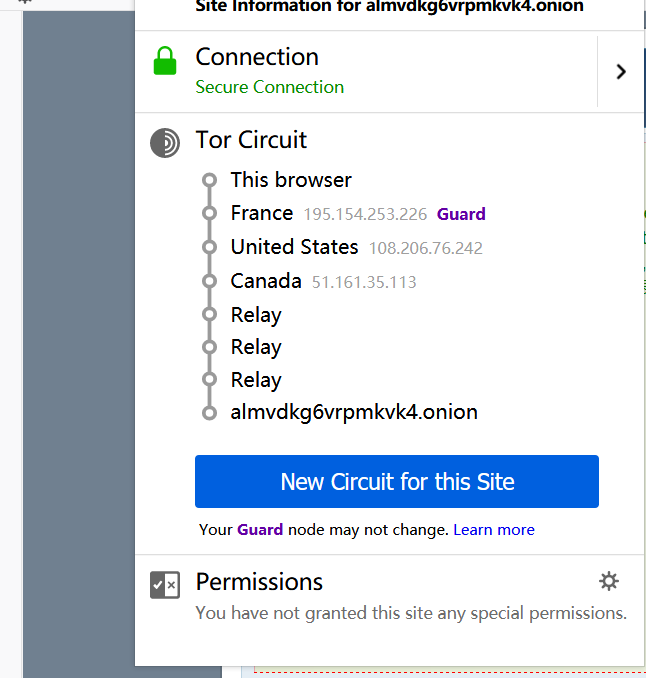Open the Learn more link
Viewport: 646px width, 678px height.
(494, 530)
